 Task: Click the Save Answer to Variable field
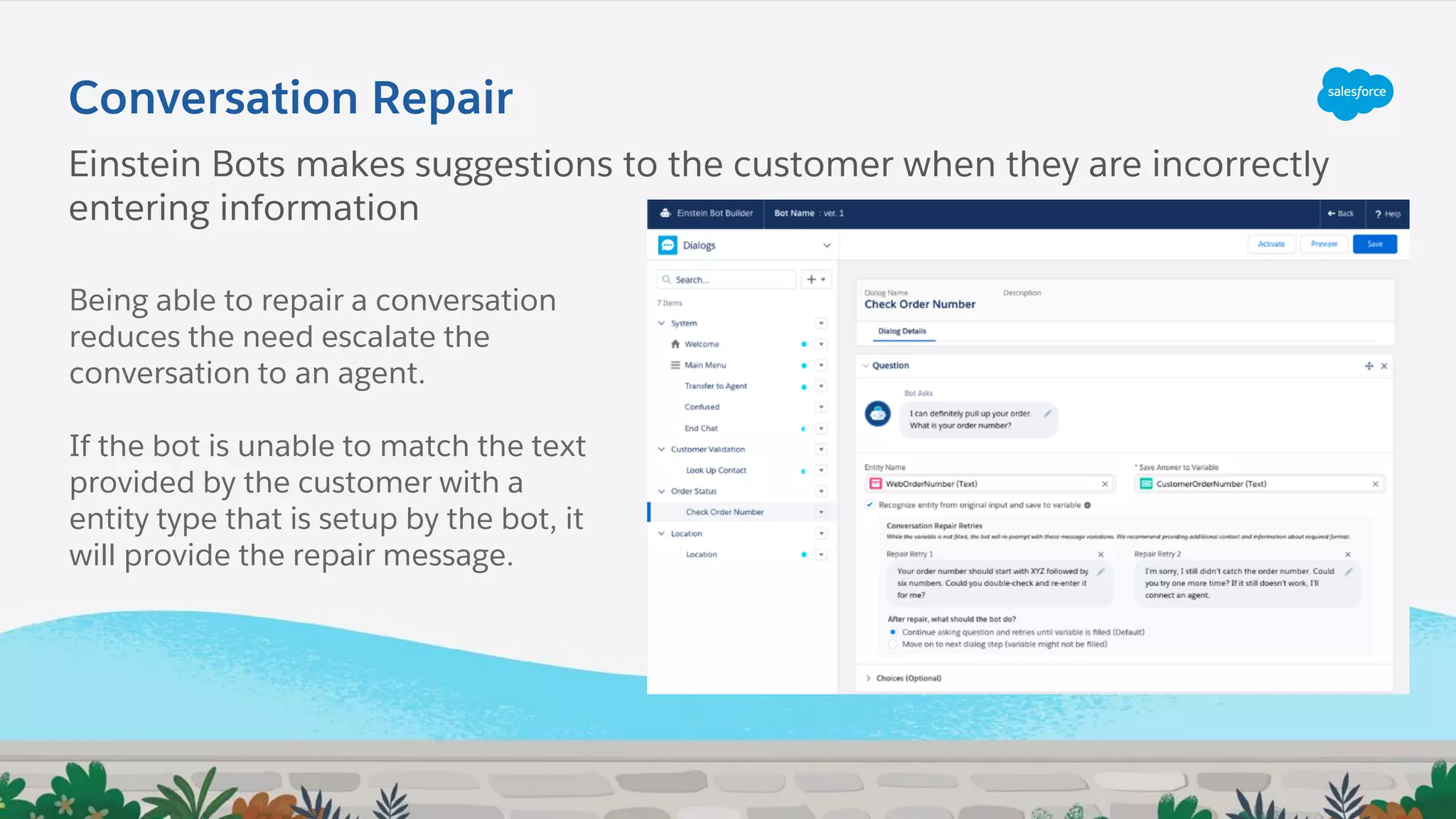1259,484
